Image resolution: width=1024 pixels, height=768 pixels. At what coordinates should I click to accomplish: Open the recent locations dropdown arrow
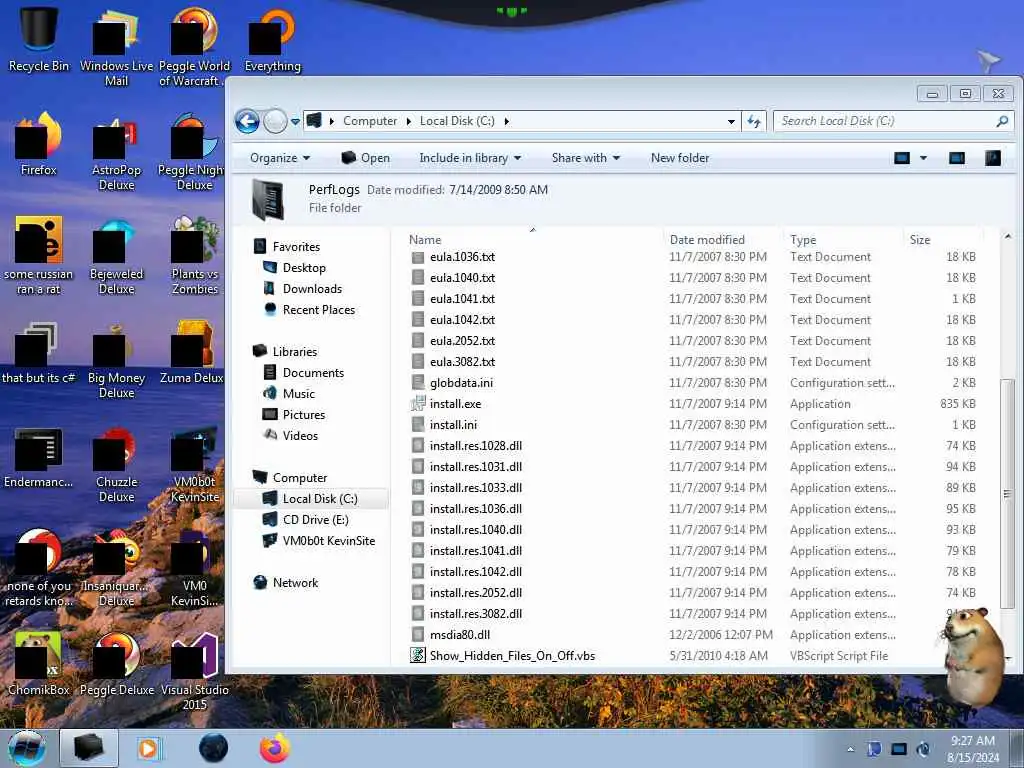coord(295,121)
